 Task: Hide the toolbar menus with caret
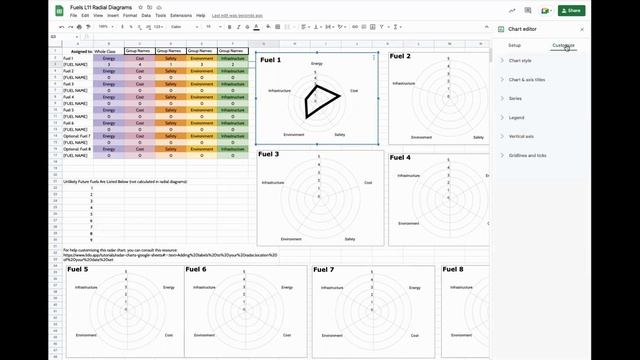tap(487, 27)
